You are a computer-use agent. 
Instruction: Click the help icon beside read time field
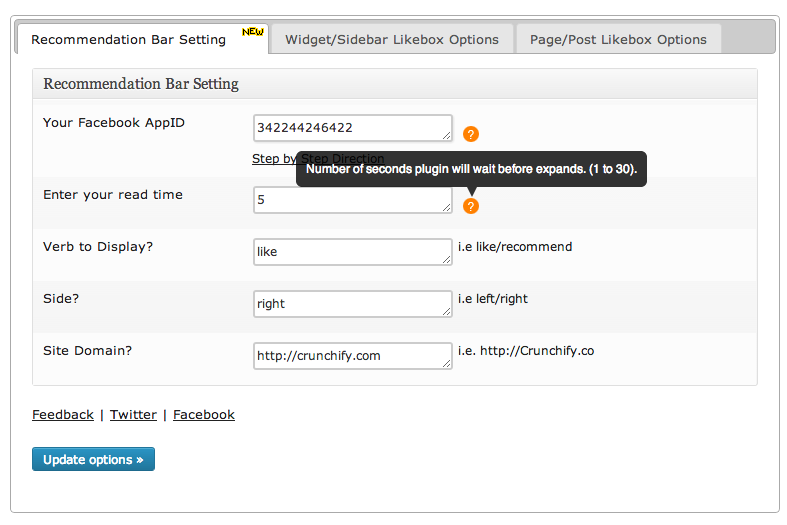click(x=470, y=206)
